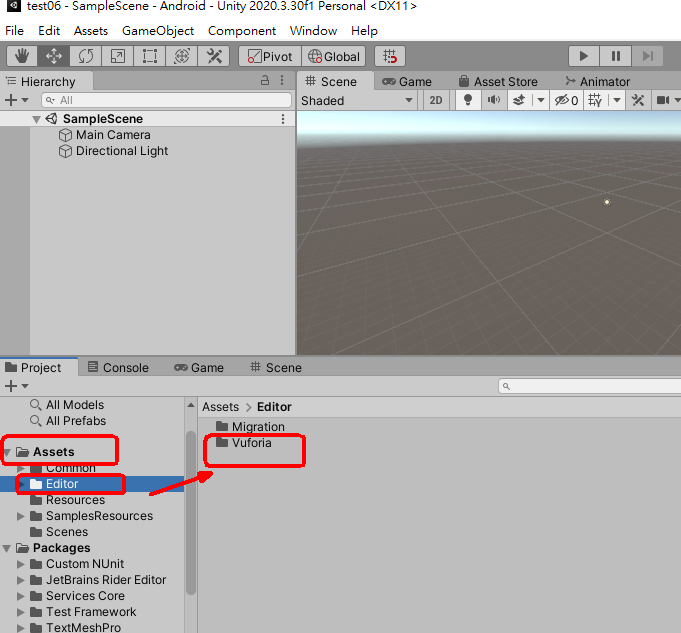The image size is (681, 633).
Task: Open the bottom Game tab
Action: (199, 368)
